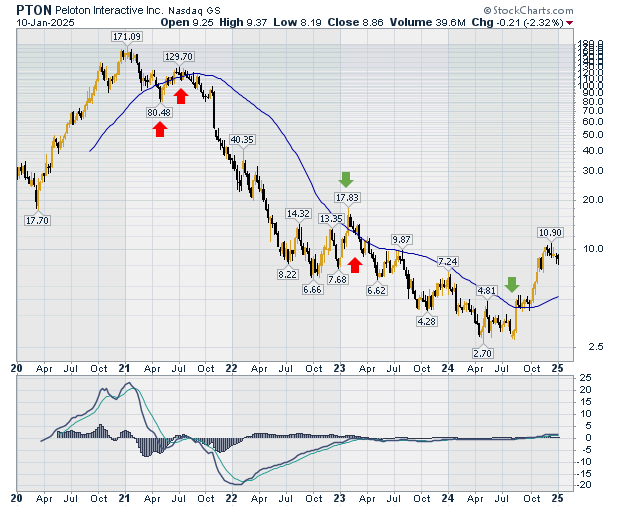
Task: Click the red arrow under the 7.68 label
Action: point(354,264)
